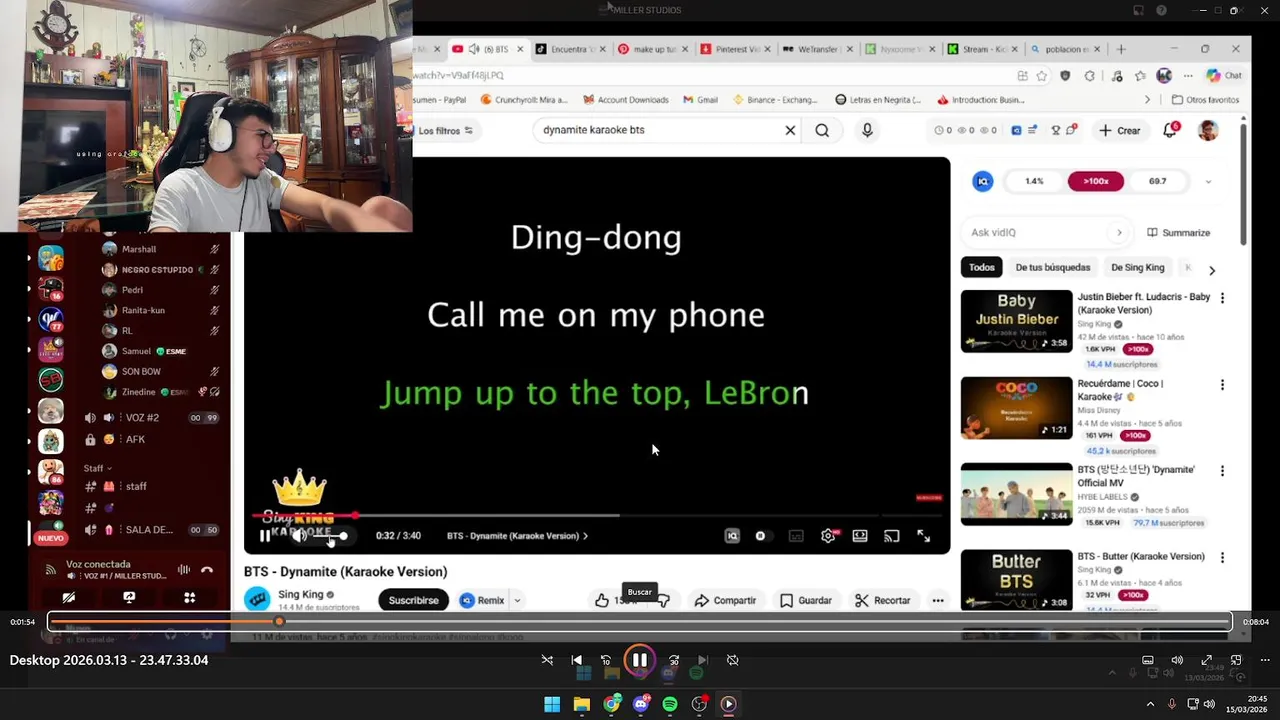
Task: Seek on YouTube video progress bar
Action: 597,516
